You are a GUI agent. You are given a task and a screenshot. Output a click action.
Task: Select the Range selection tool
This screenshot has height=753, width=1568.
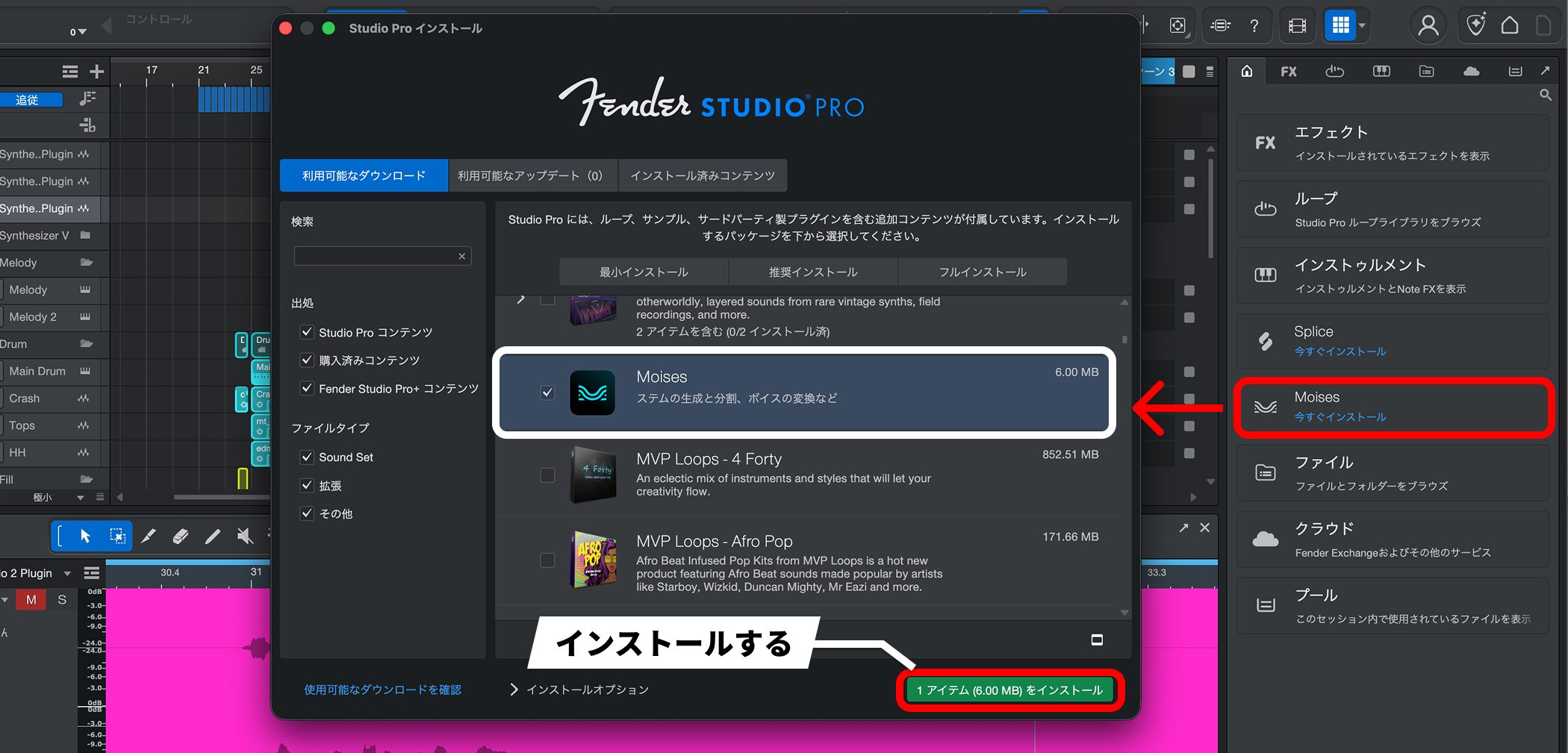pos(117,536)
